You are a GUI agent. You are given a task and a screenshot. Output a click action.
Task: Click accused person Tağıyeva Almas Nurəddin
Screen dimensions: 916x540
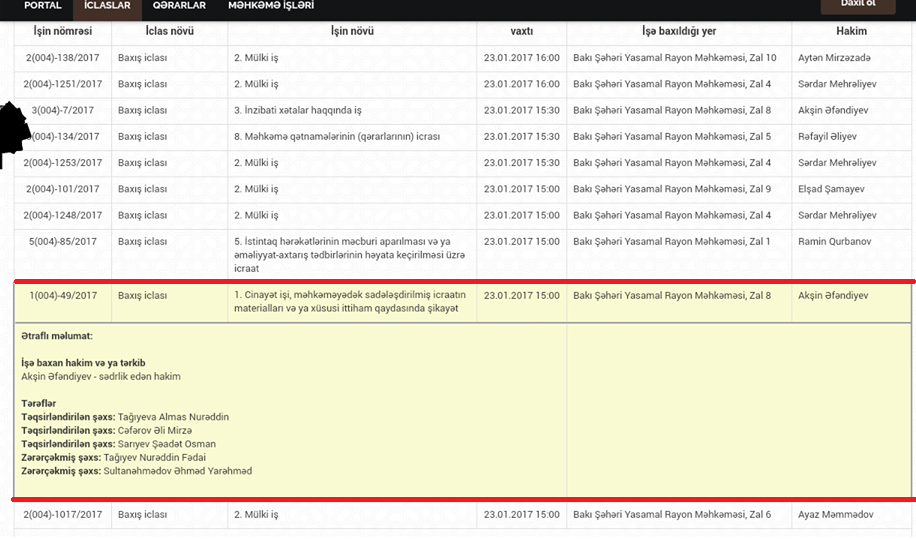click(174, 417)
